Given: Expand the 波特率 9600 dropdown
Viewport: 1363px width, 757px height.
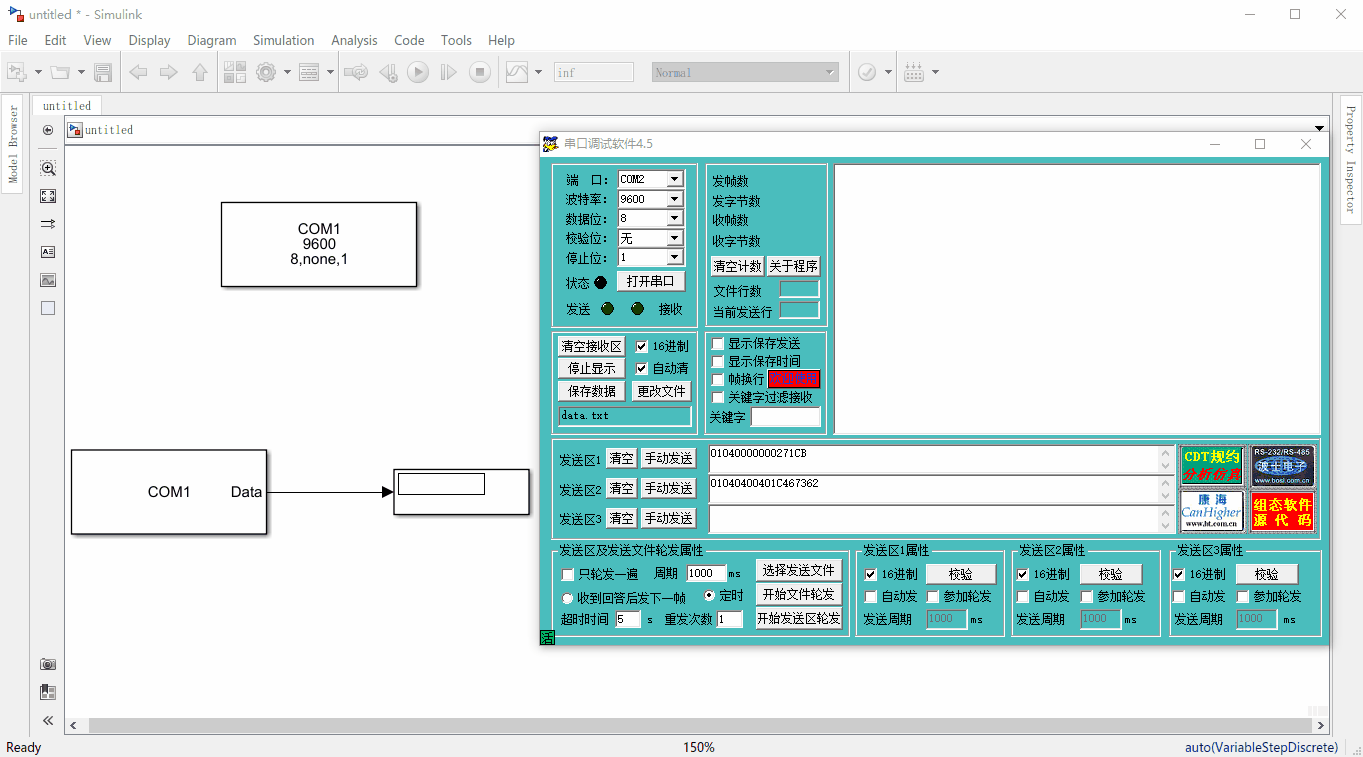Looking at the screenshot, I should pyautogui.click(x=674, y=199).
